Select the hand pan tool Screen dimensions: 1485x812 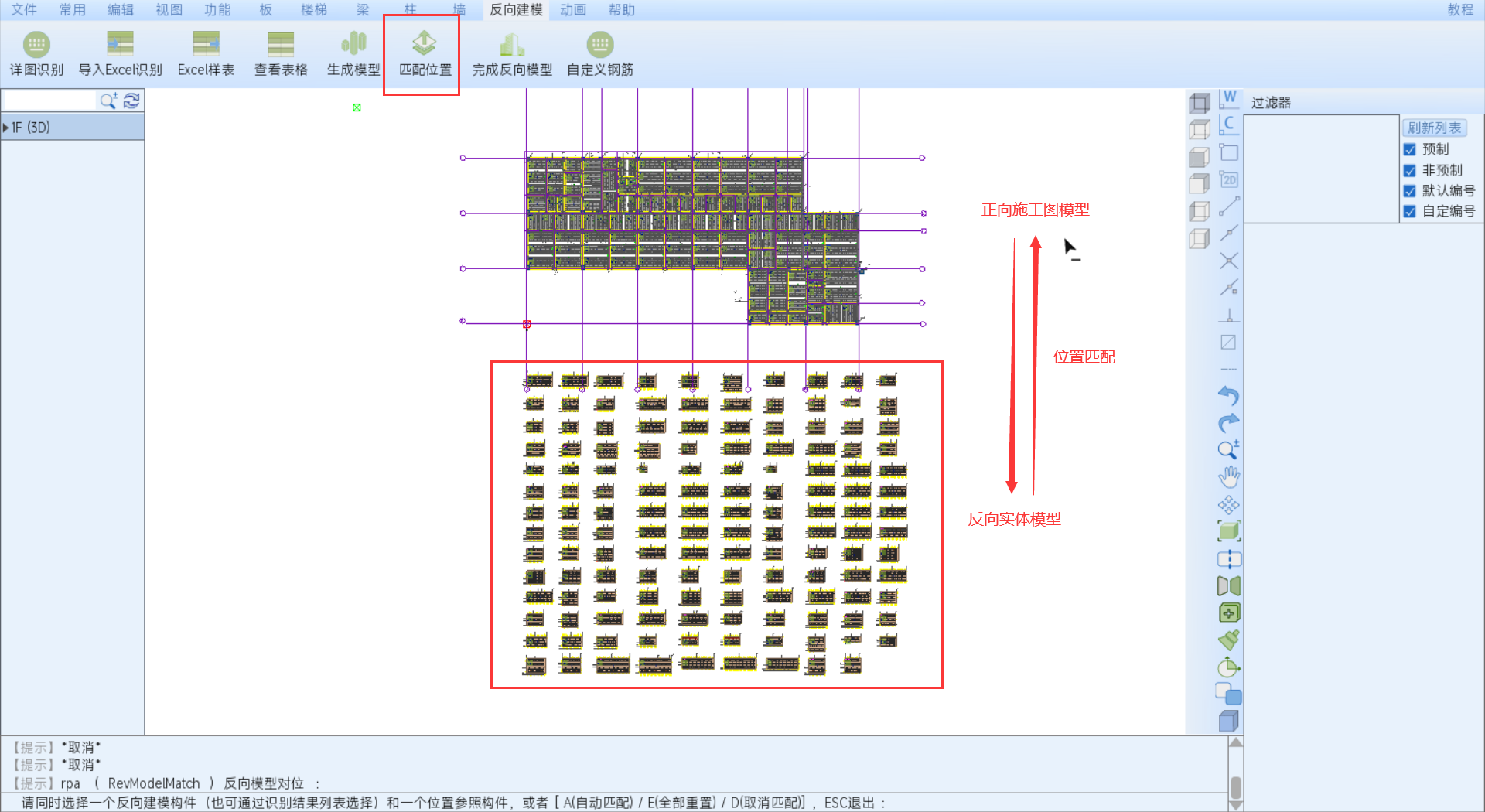(1228, 477)
